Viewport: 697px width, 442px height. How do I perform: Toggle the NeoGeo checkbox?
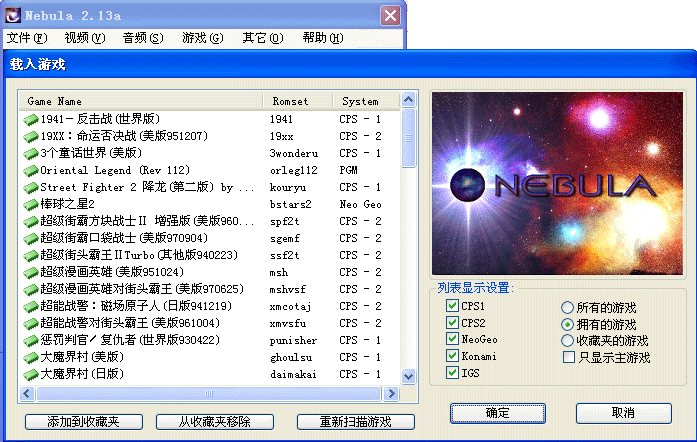(x=452, y=339)
